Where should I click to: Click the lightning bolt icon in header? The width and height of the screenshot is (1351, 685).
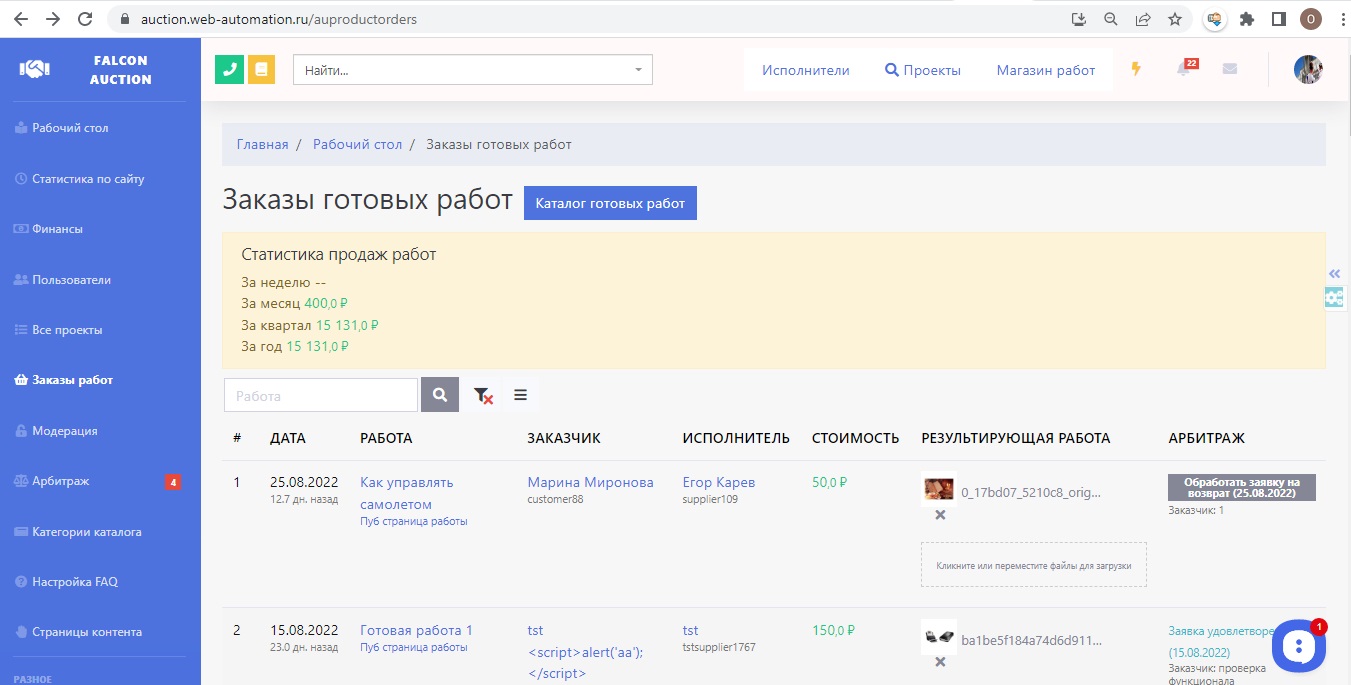click(x=1136, y=69)
